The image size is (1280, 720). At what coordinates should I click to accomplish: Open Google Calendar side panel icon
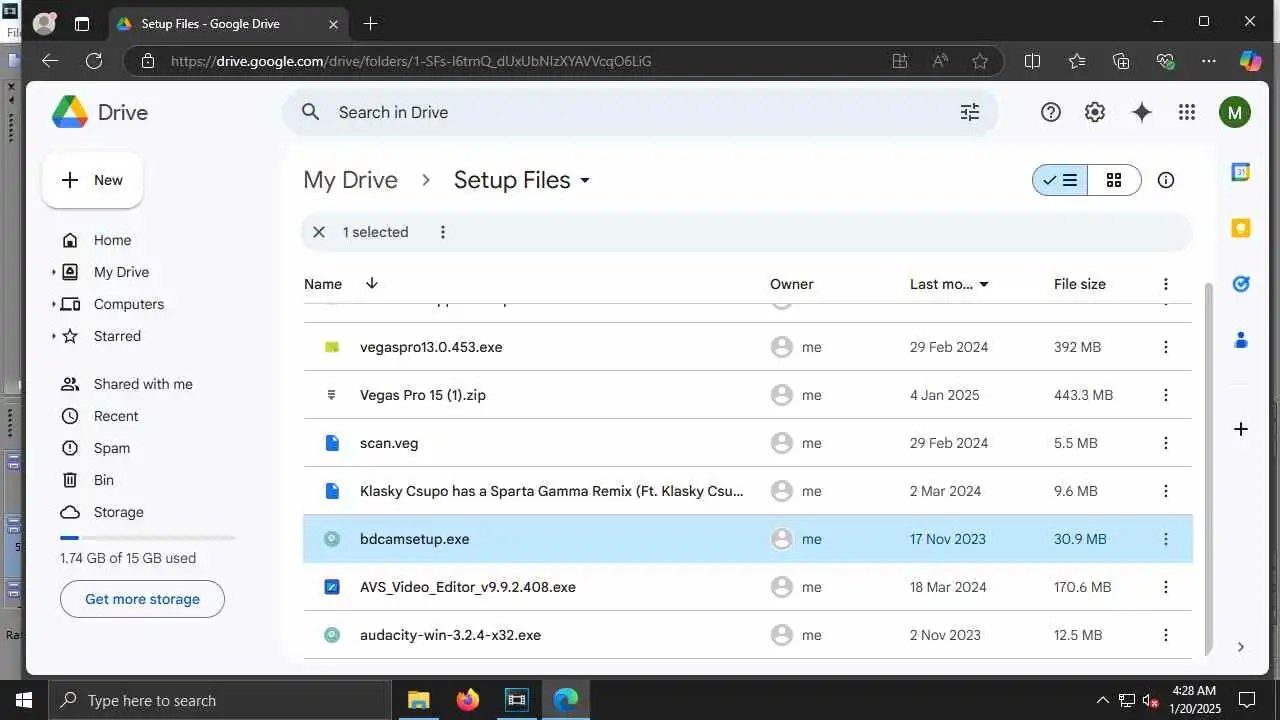(1241, 172)
